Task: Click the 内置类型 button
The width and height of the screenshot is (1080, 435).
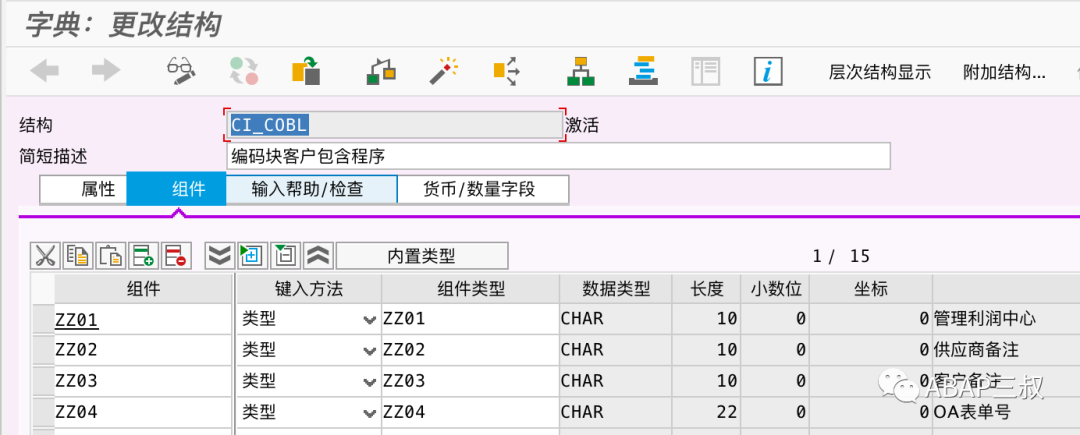Action: 422,256
